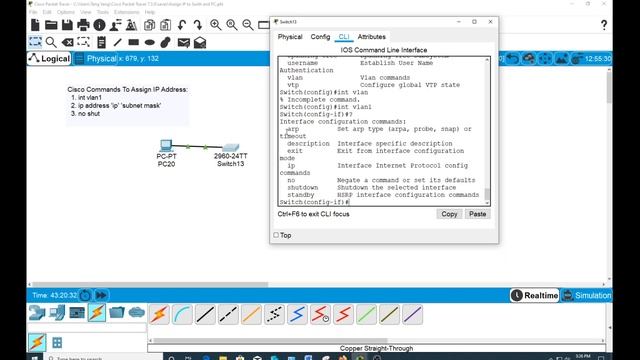Choose Console cable light blue curve
640x360 pixels.
(182, 314)
